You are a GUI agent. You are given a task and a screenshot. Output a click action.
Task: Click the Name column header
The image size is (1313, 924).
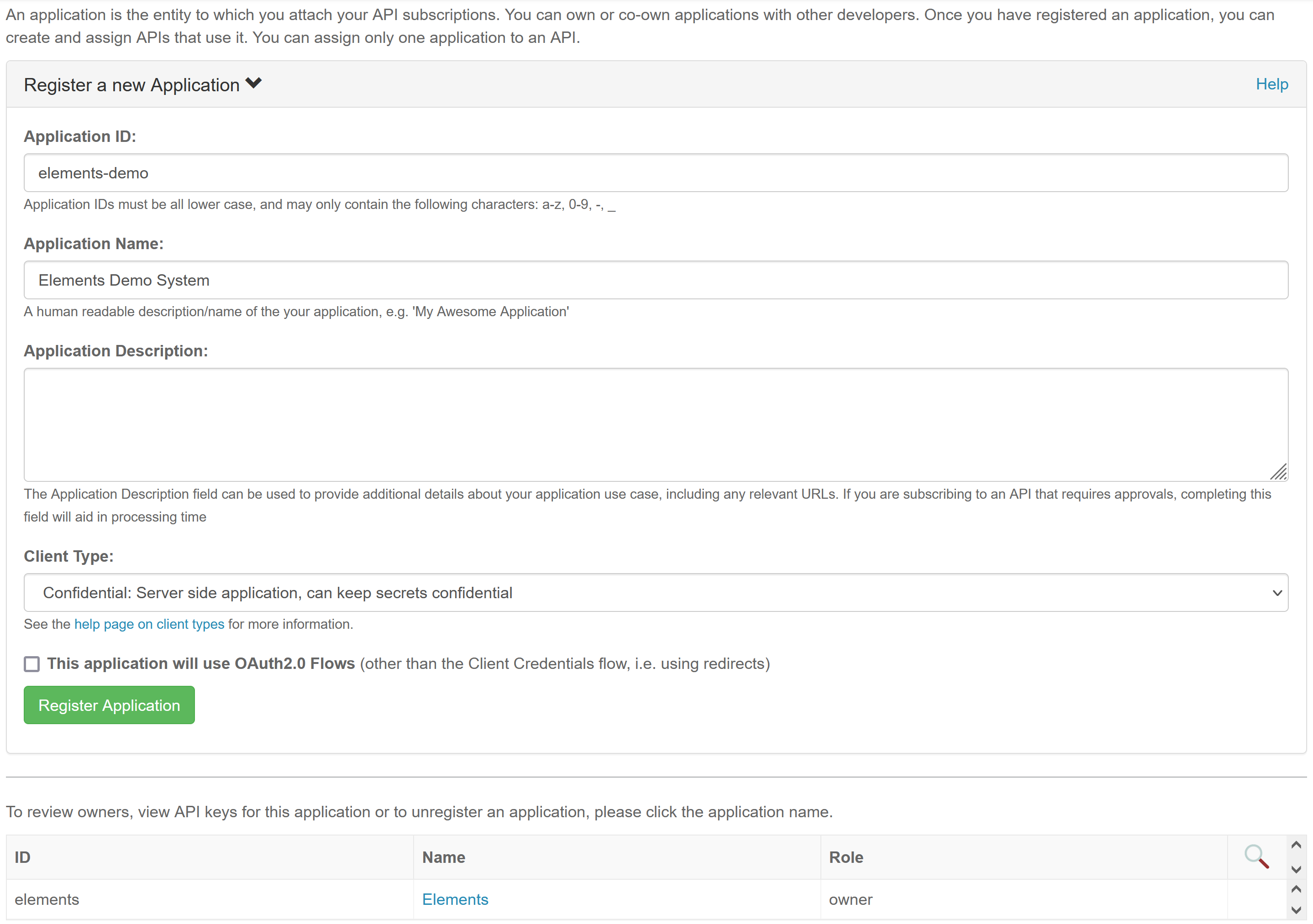pos(444,857)
